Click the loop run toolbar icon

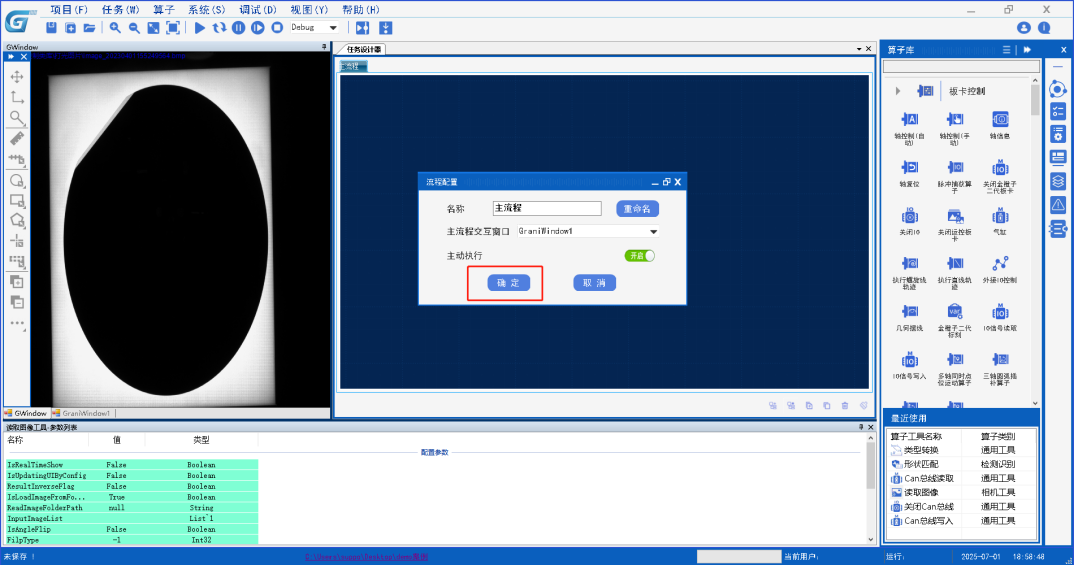click(x=219, y=27)
